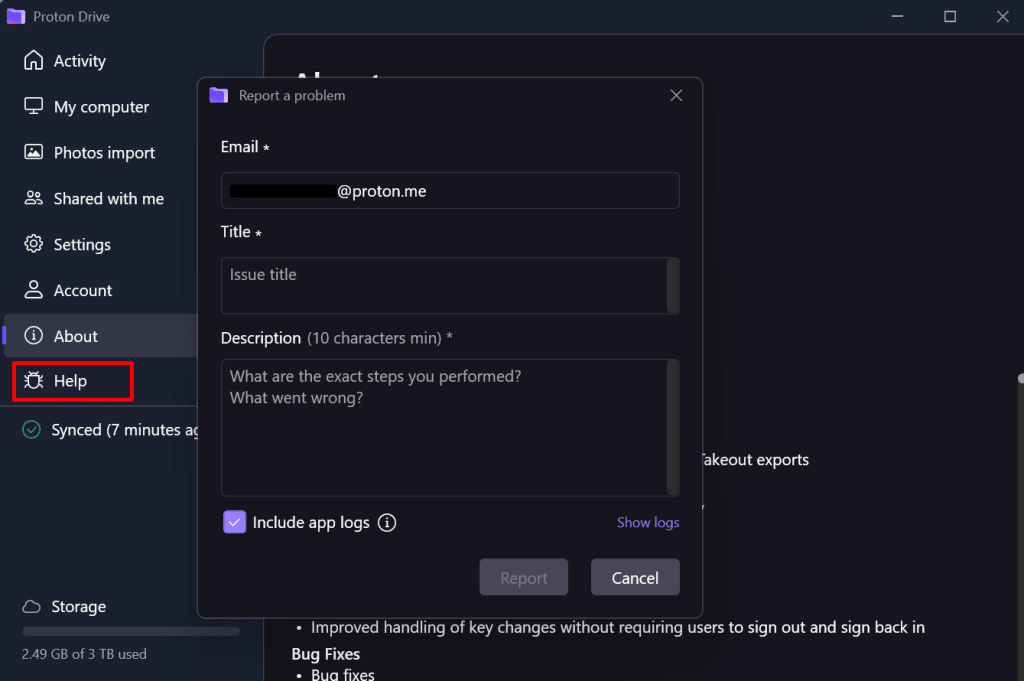Click the Shared with me people icon
1024x681 pixels.
coord(33,198)
